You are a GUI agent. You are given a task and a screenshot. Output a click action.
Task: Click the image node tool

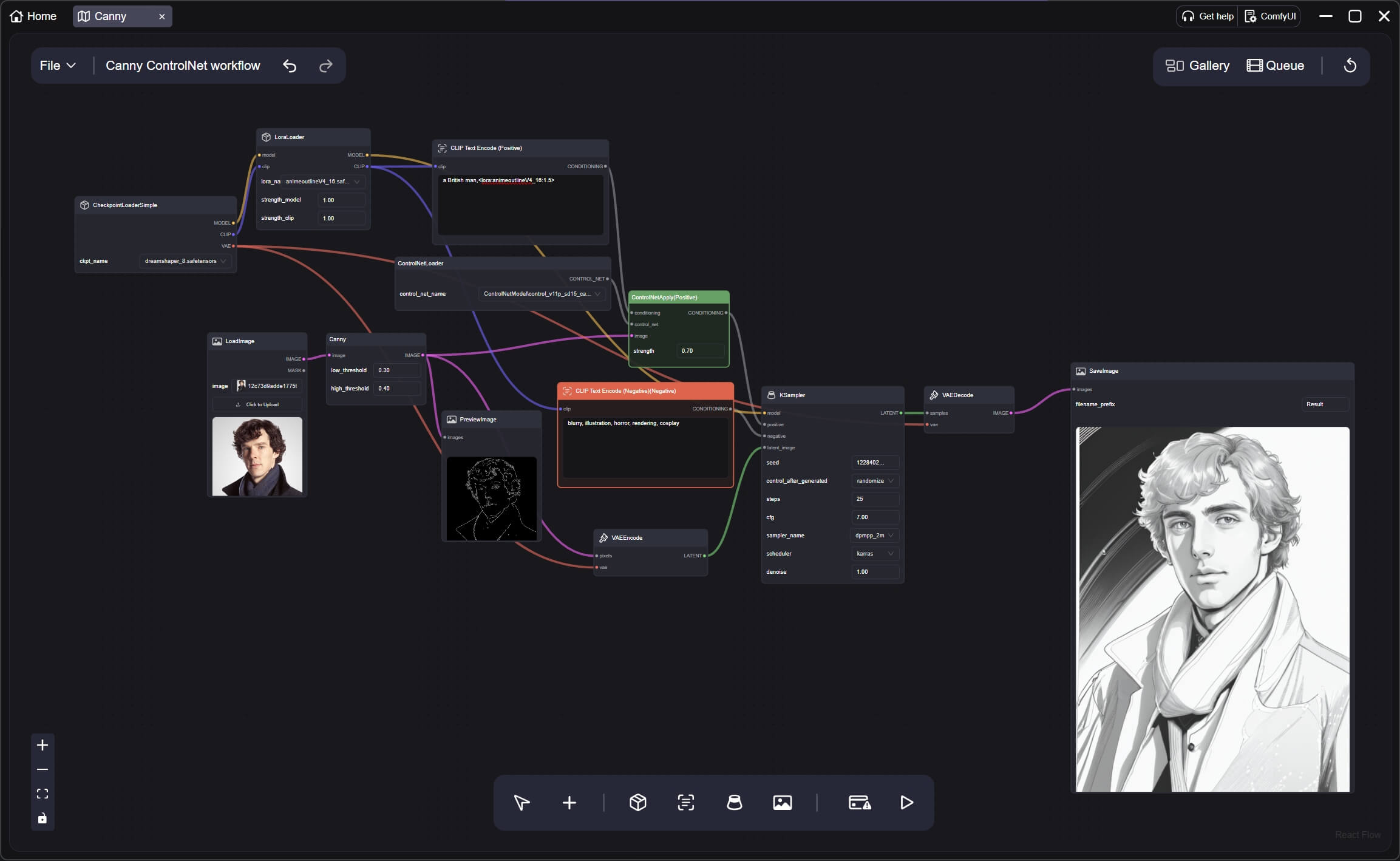pos(783,803)
